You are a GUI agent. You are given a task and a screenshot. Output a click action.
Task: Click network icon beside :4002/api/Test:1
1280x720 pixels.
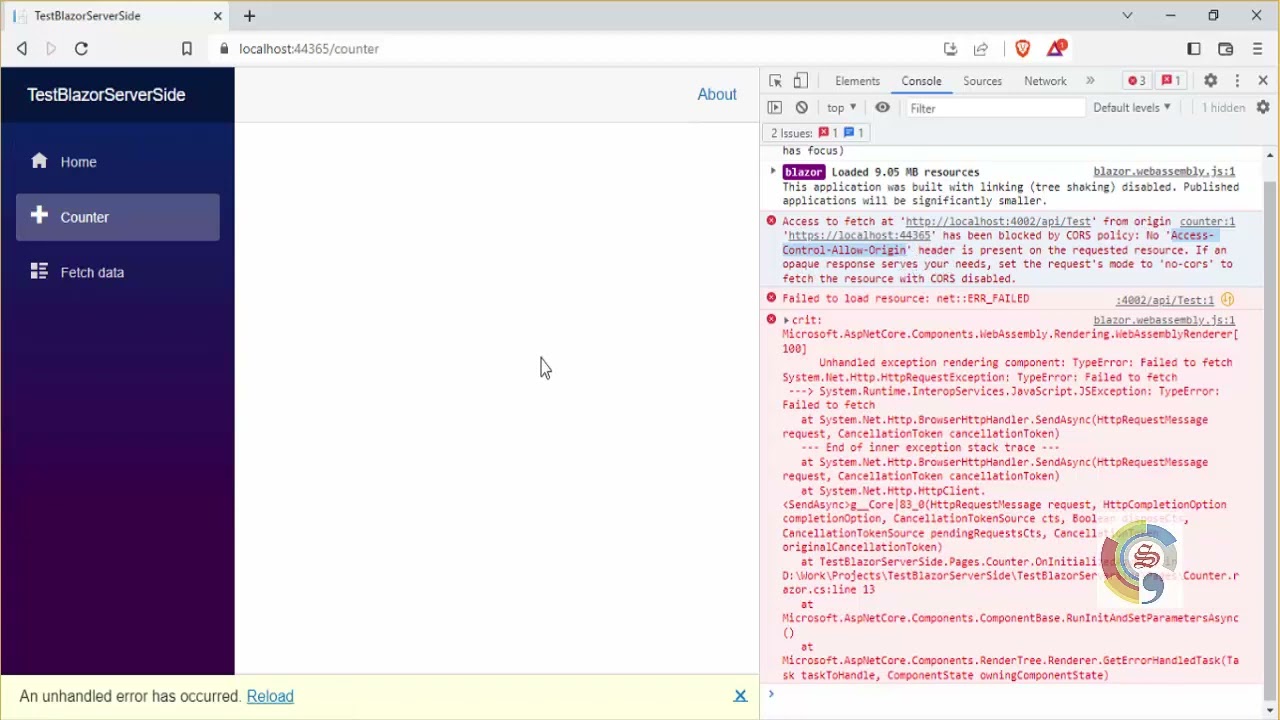click(x=1227, y=300)
